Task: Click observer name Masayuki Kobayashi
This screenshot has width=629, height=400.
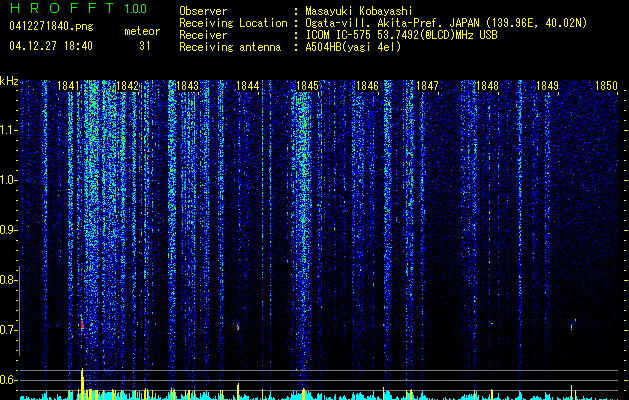Action: [359, 11]
